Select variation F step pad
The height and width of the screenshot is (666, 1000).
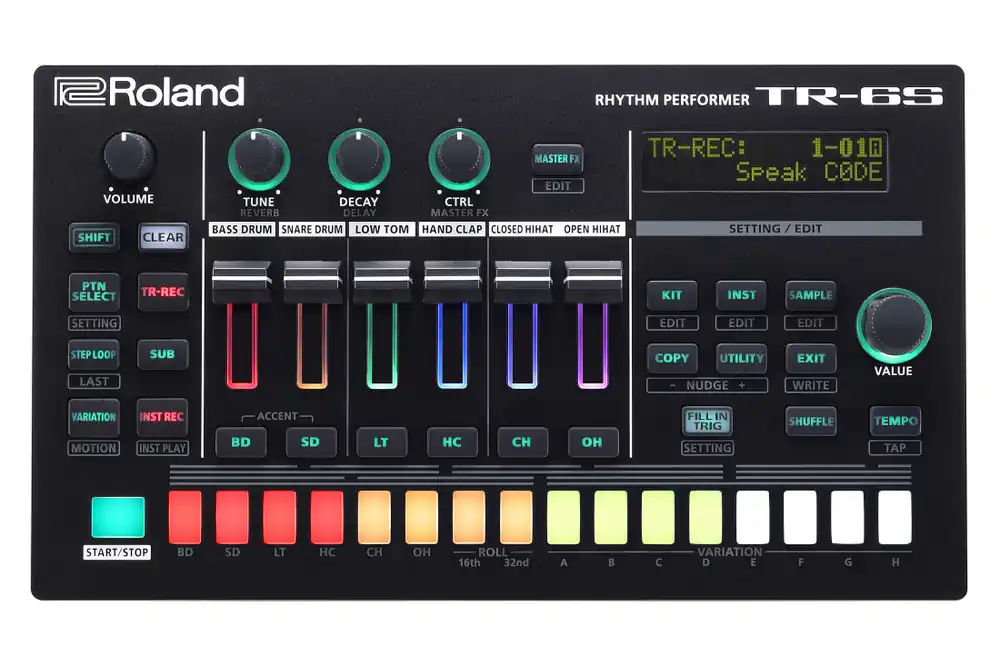pyautogui.click(x=800, y=517)
